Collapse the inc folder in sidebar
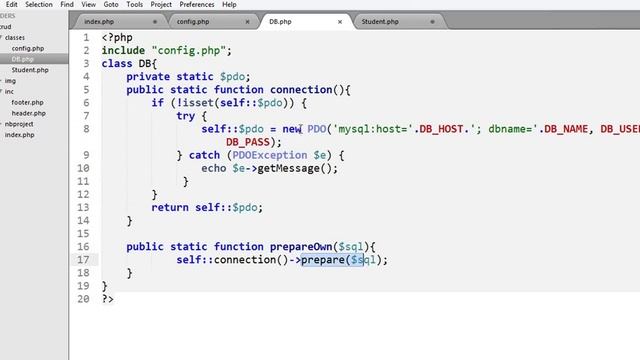The width and height of the screenshot is (640, 360). point(2,91)
